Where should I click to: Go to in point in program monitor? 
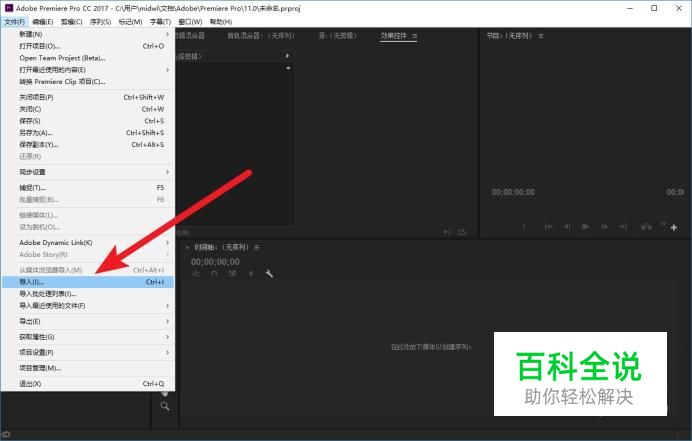tap(548, 226)
